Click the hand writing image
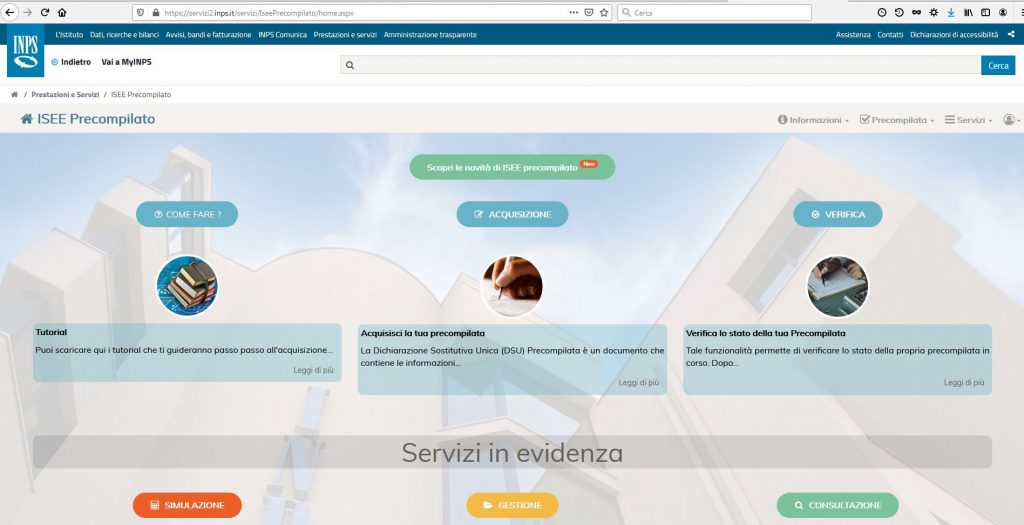The width and height of the screenshot is (1024, 525). (x=512, y=286)
